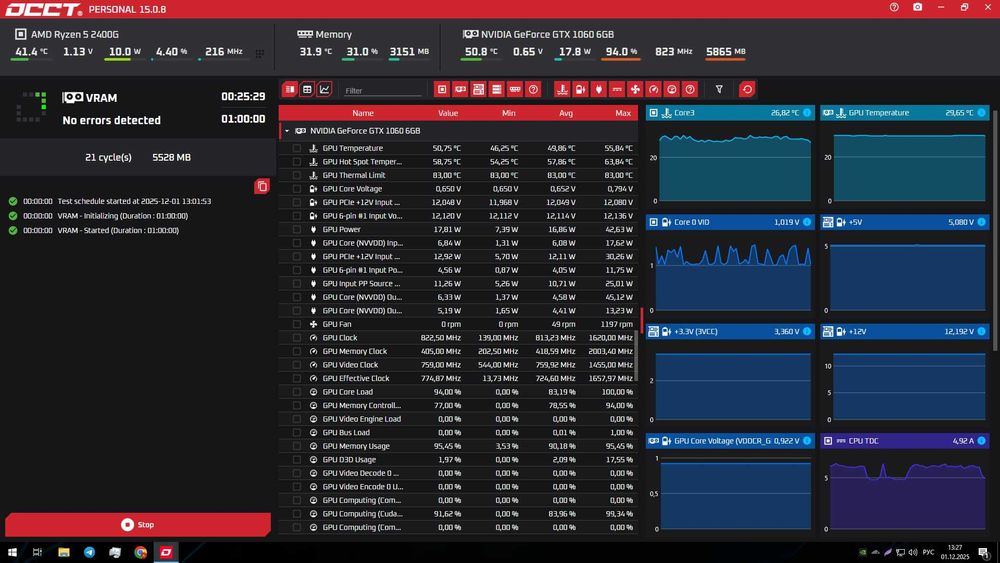Screen dimensions: 1000x563
Task: Toggle the power plug sensor filter icon
Action: click(x=598, y=89)
